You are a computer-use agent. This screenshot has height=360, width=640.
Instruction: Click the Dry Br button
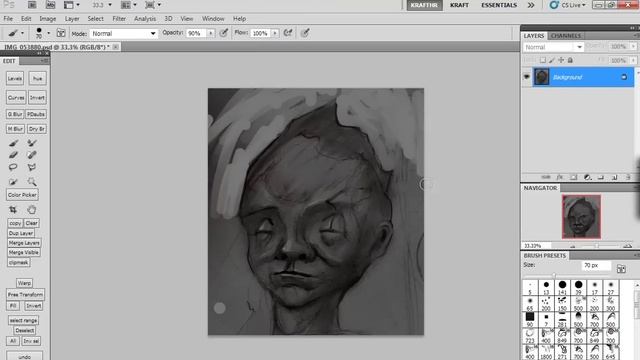coord(37,129)
